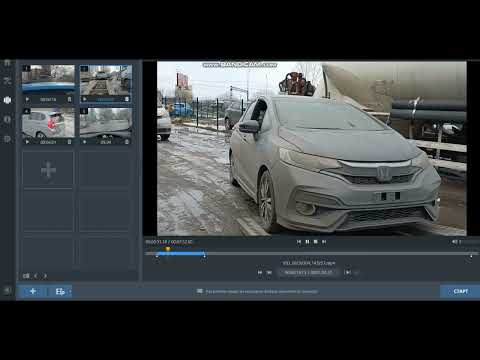Click the right trim handle of the blue segment
Viewport: 480px width, 360px height.
204,256
